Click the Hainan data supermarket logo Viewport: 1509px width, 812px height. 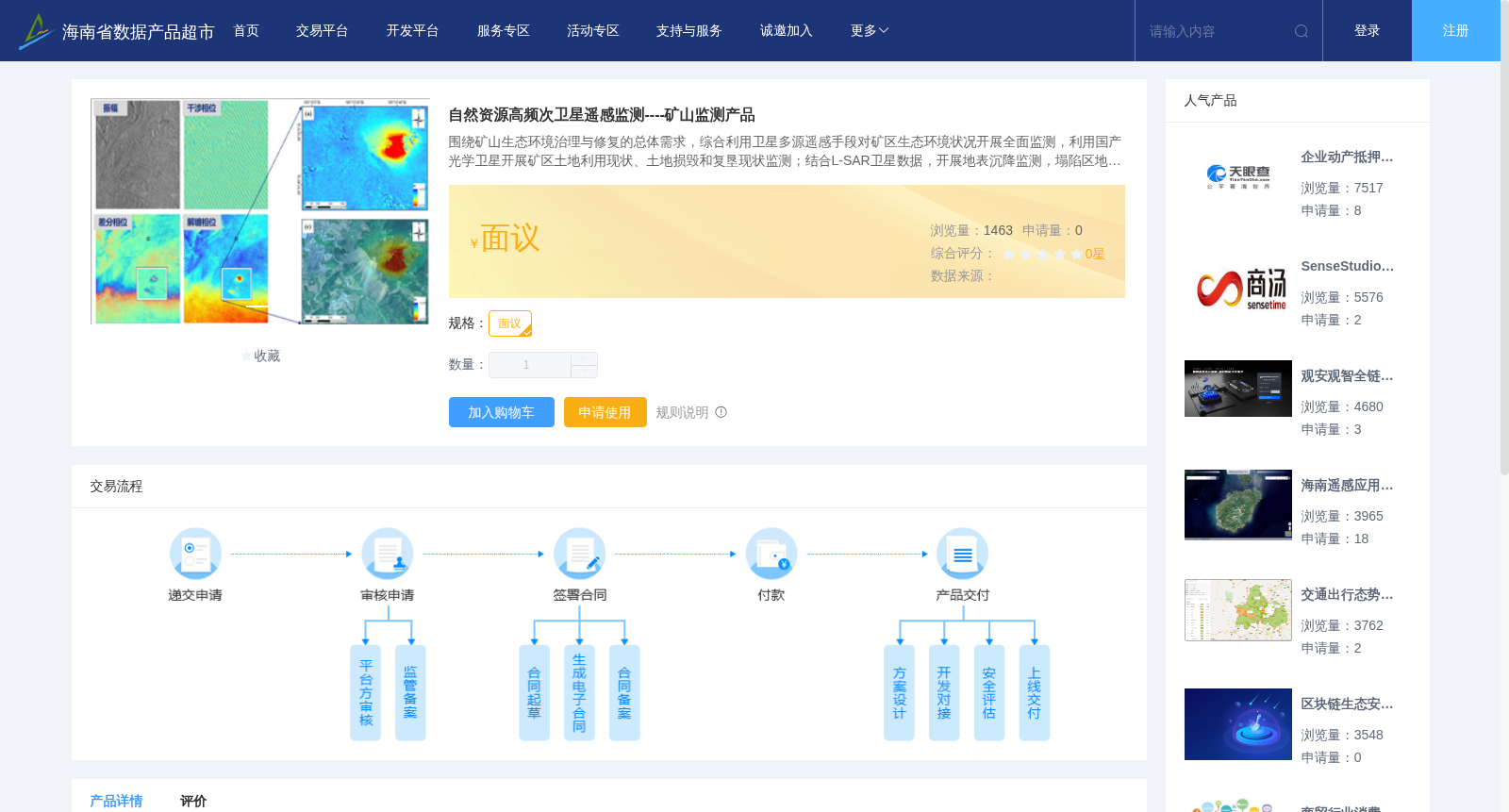pyautogui.click(x=36, y=31)
